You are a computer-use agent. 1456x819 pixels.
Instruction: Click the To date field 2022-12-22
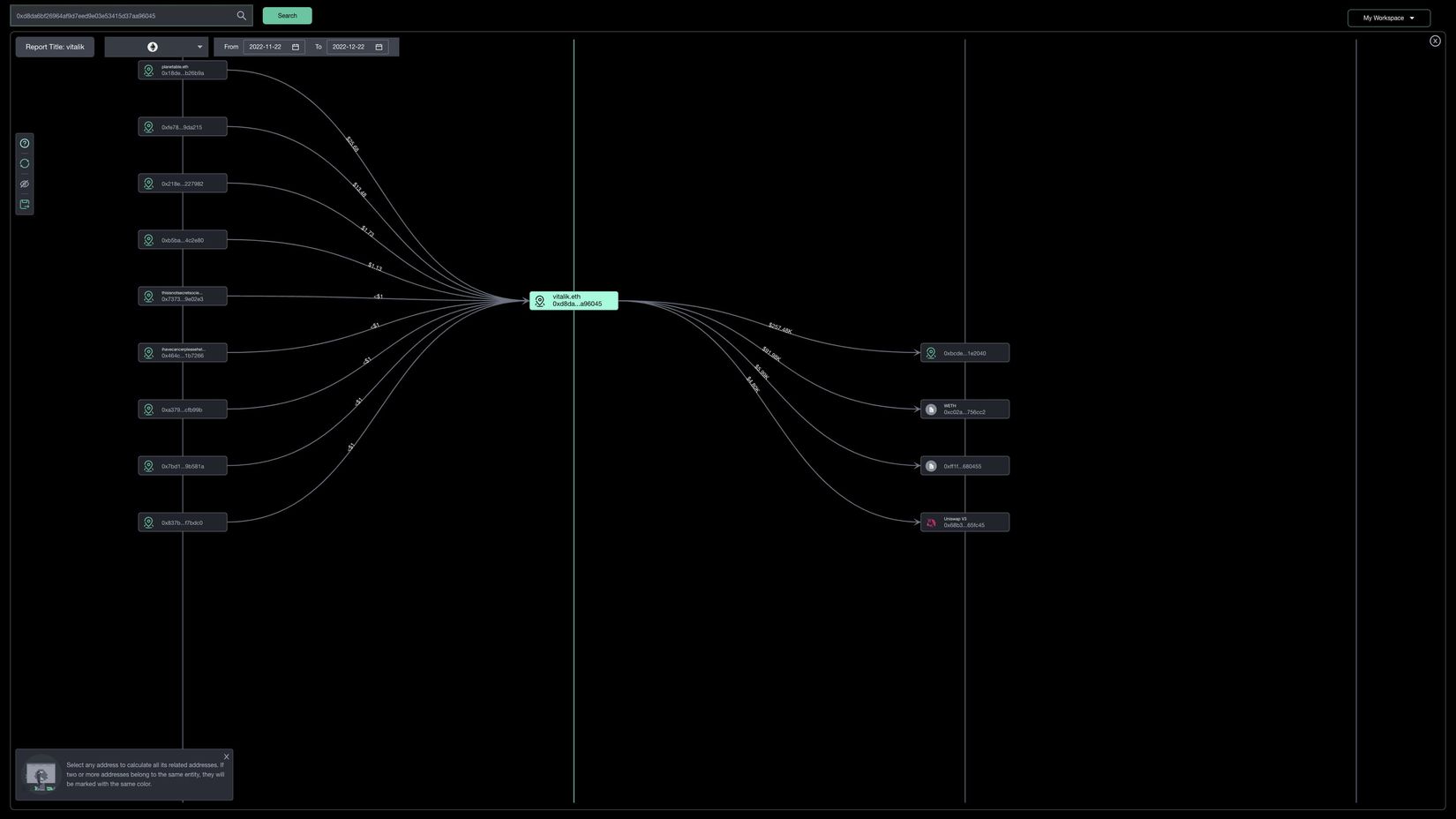coord(357,47)
